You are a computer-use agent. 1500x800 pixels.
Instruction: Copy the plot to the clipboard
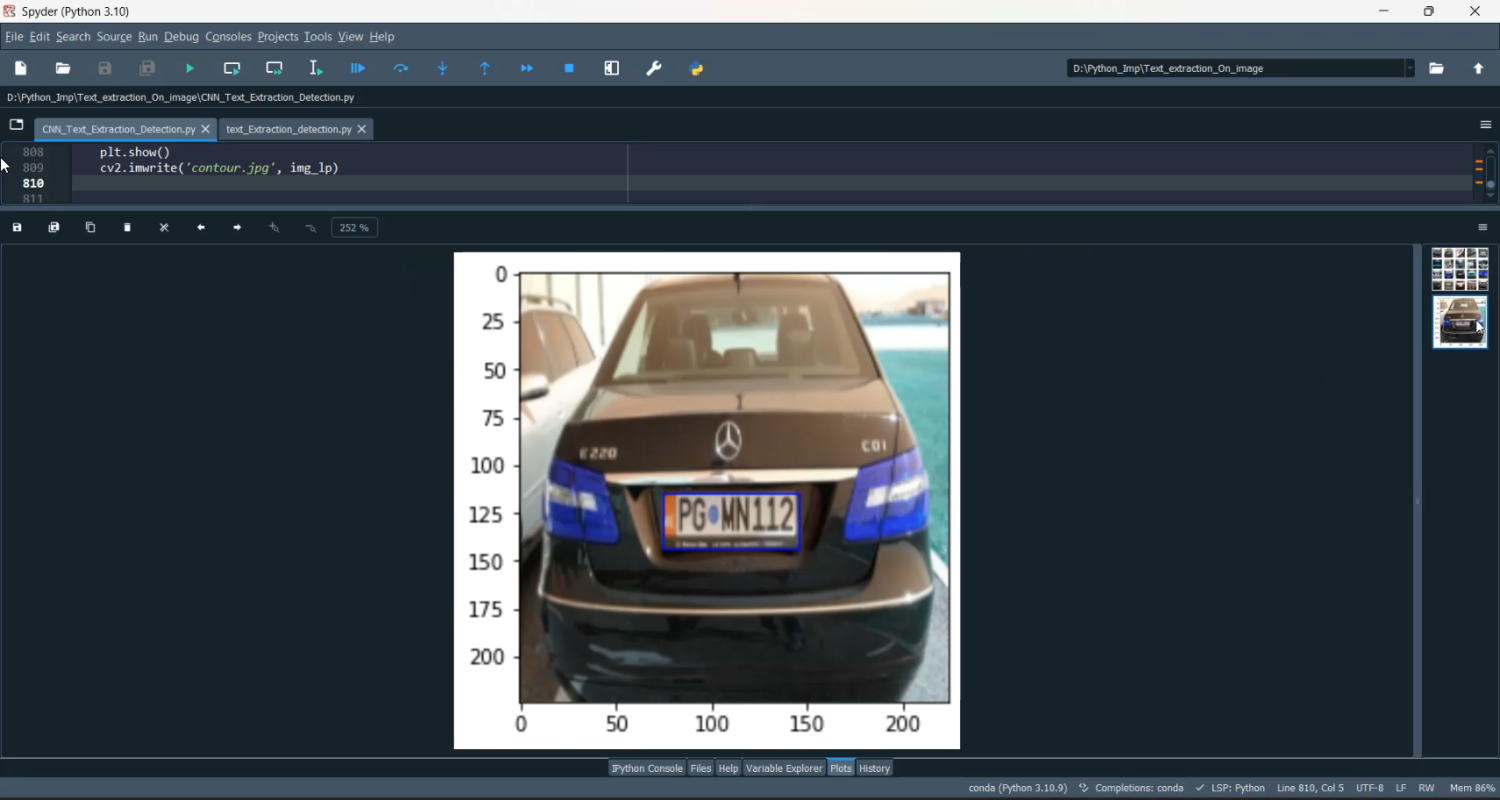(x=90, y=228)
